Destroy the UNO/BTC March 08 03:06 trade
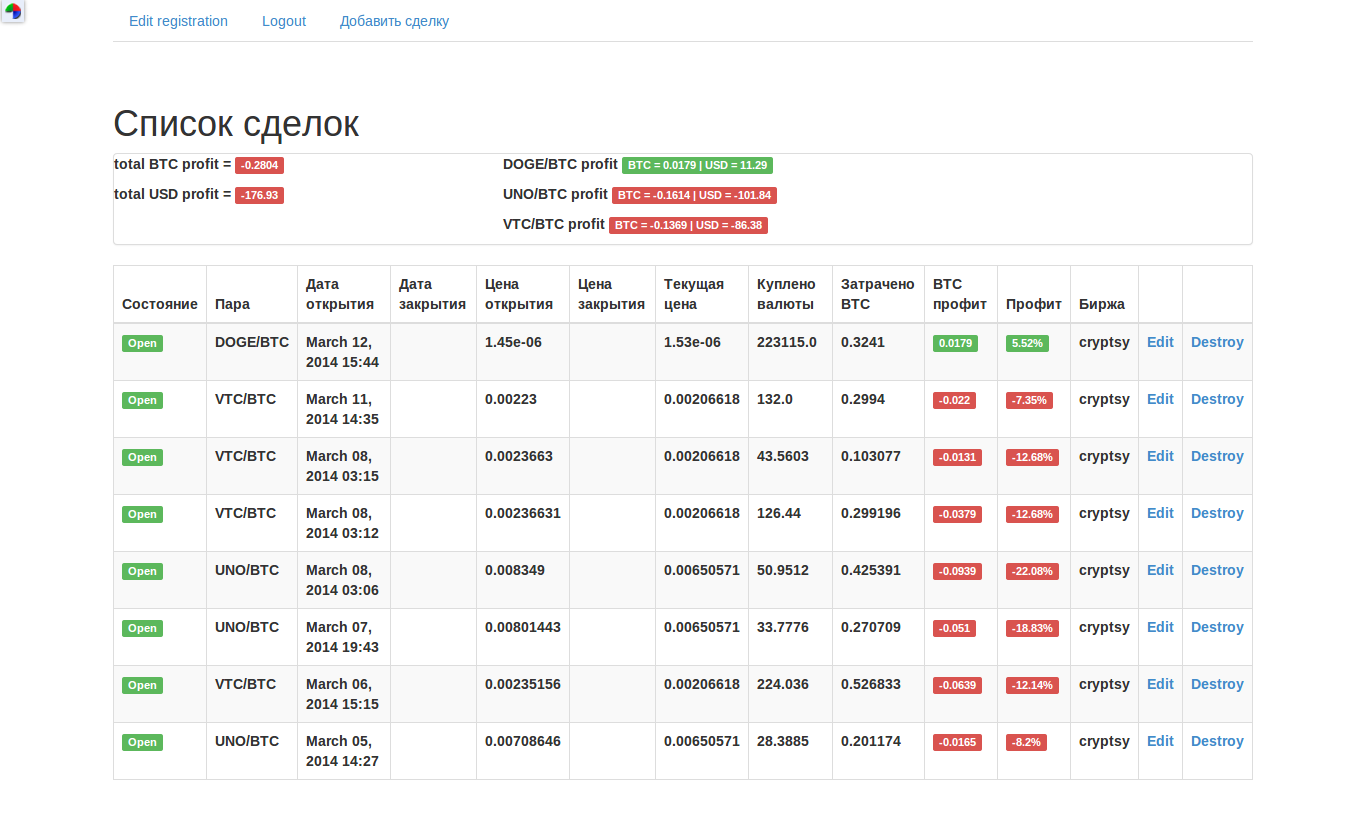Viewport: 1366px width, 820px height. 1217,570
